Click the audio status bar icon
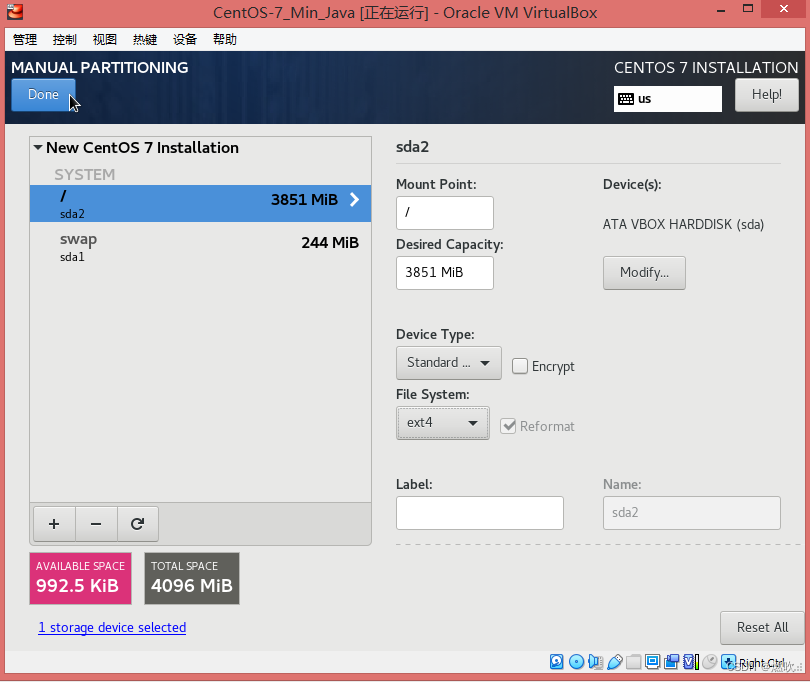810x682 pixels. [x=595, y=662]
